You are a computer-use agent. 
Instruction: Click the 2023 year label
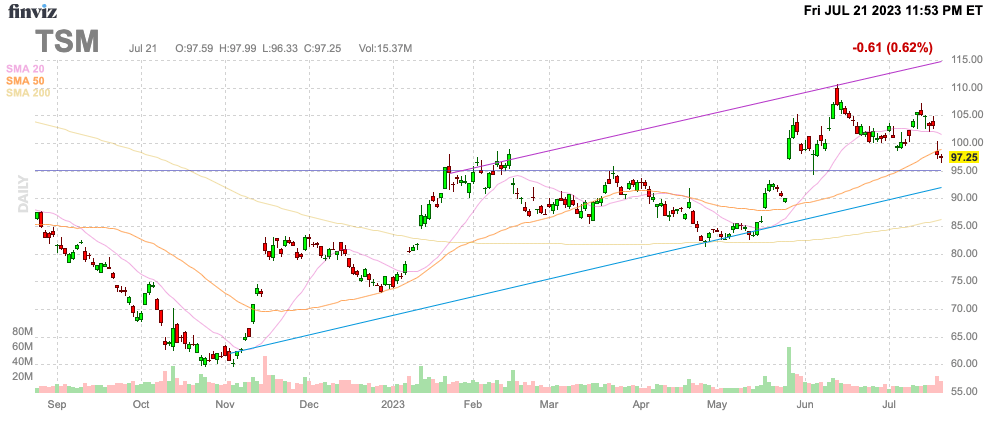pos(392,404)
